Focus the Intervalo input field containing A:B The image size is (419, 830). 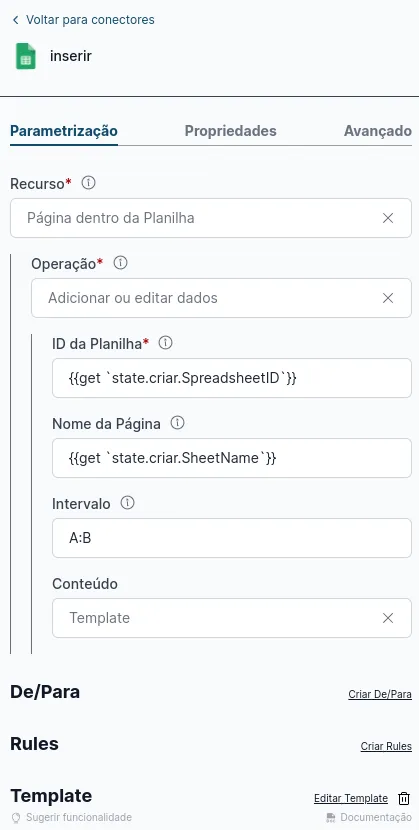click(232, 538)
